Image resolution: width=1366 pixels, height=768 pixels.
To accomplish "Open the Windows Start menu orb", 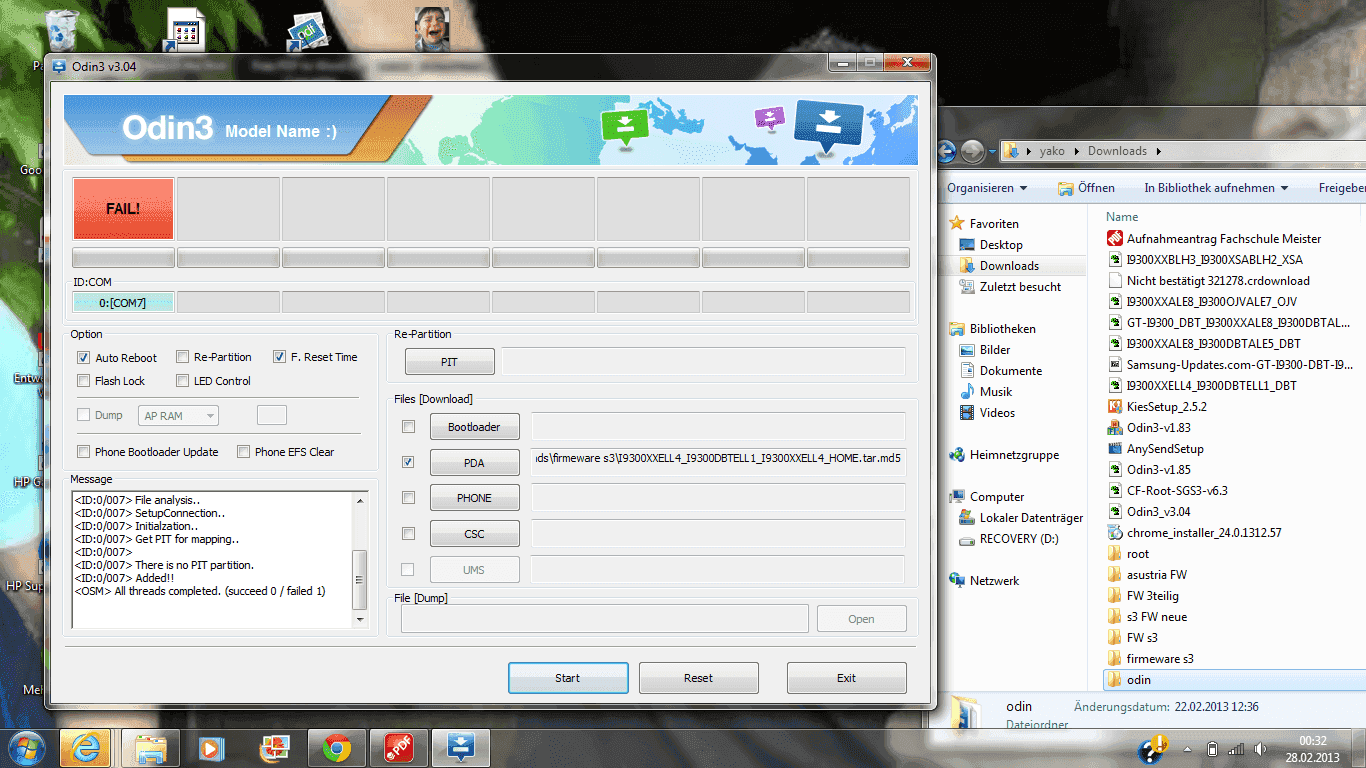I will coord(25,748).
